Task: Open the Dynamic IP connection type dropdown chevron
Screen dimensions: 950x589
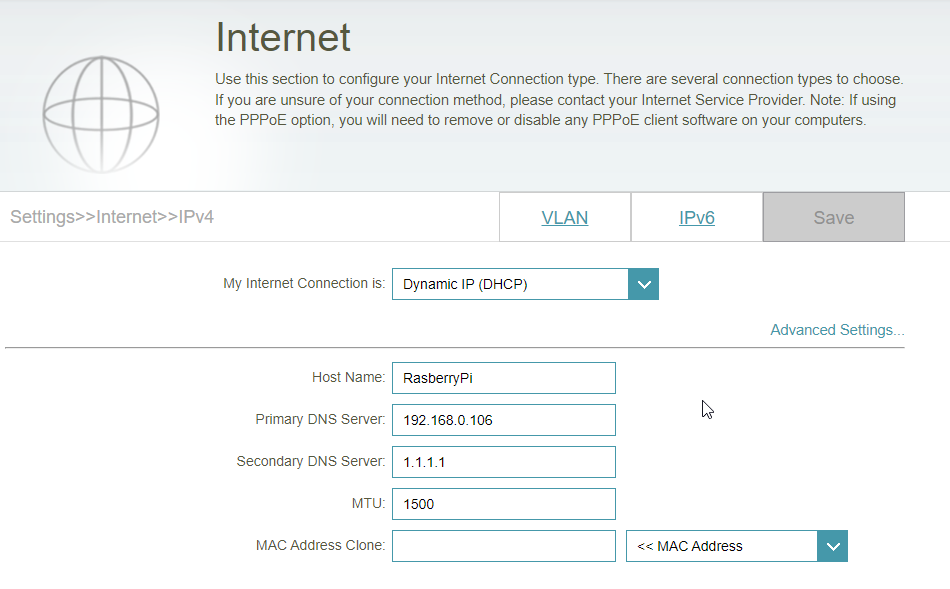Action: (x=644, y=284)
